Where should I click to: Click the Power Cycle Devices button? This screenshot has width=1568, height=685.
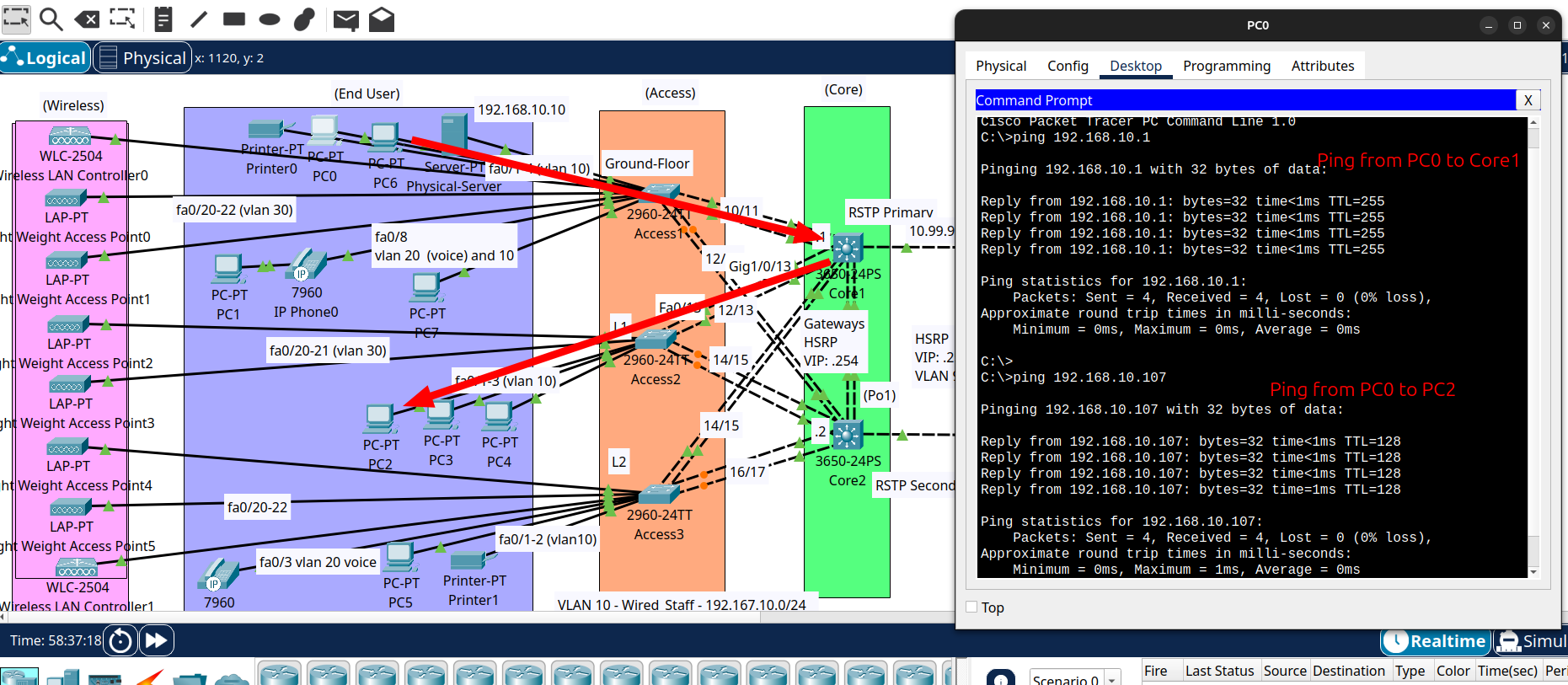pyautogui.click(x=120, y=640)
